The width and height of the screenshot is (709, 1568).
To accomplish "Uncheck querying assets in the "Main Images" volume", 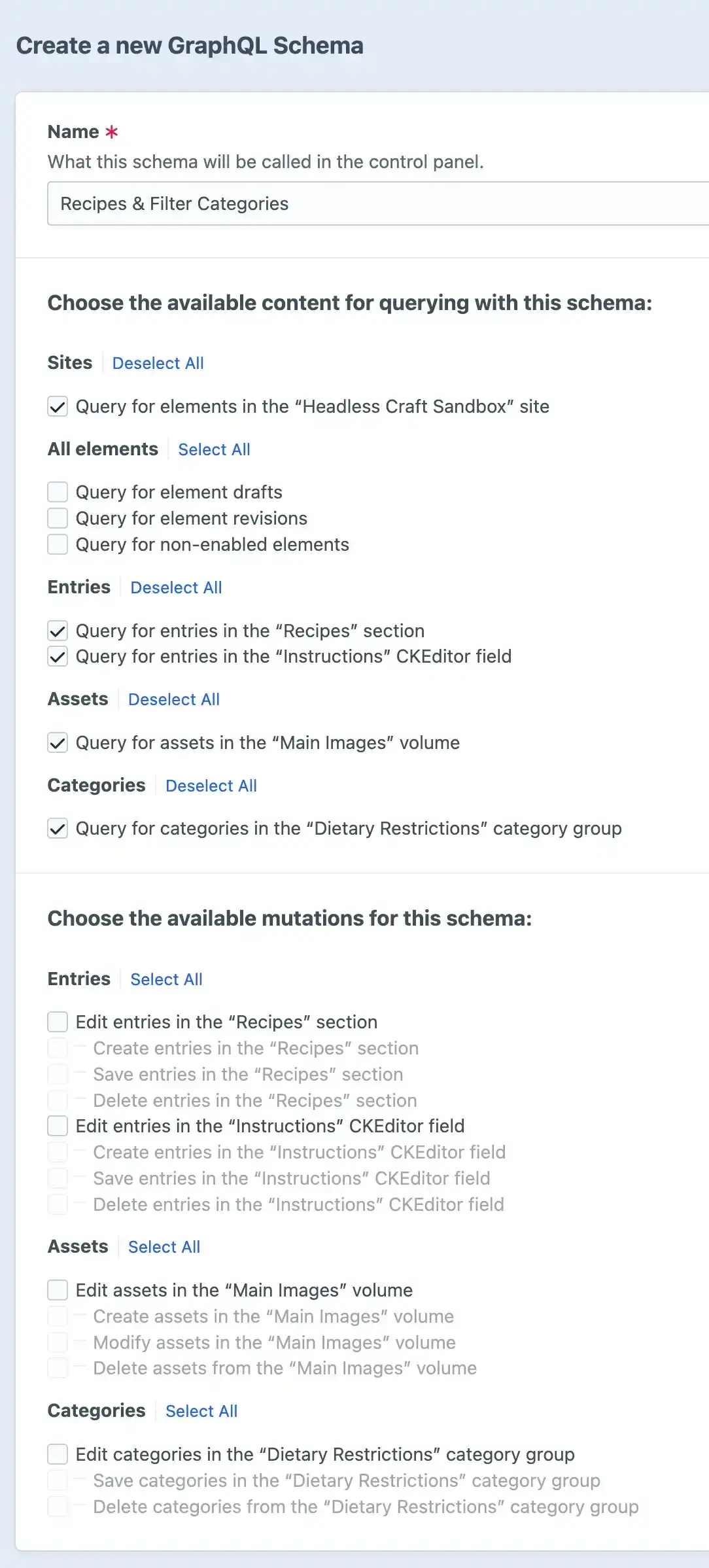I will [x=58, y=742].
